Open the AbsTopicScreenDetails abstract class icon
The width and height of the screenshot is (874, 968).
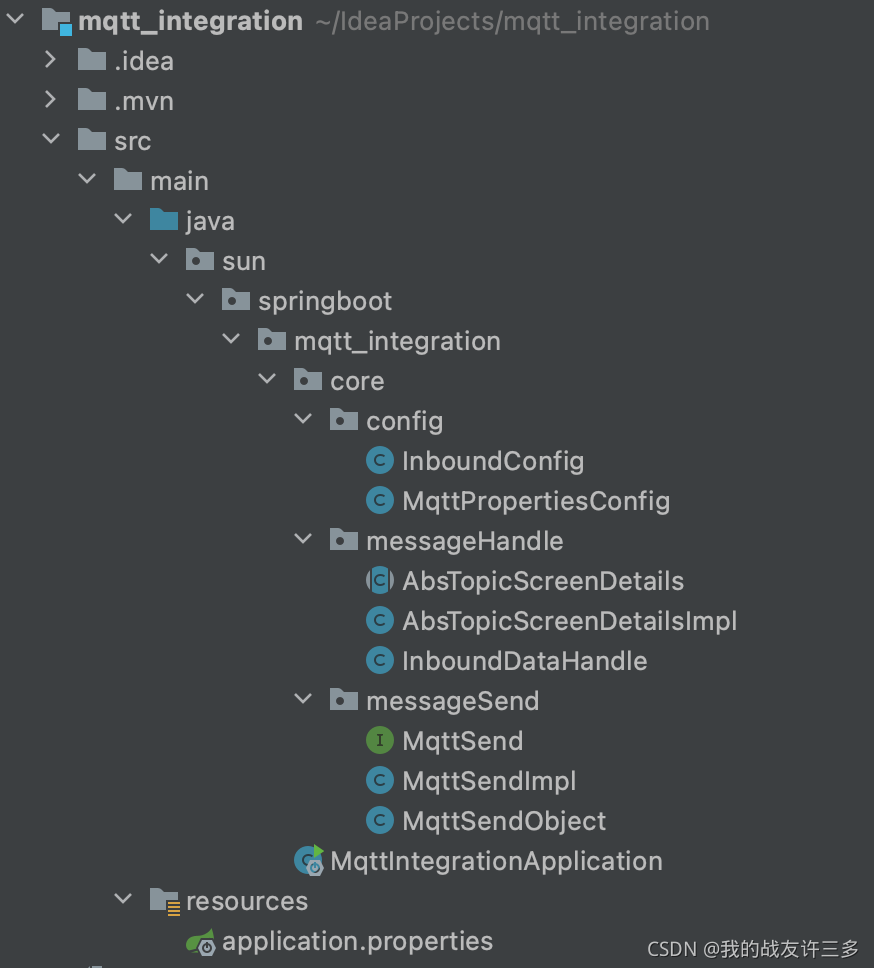(380, 580)
